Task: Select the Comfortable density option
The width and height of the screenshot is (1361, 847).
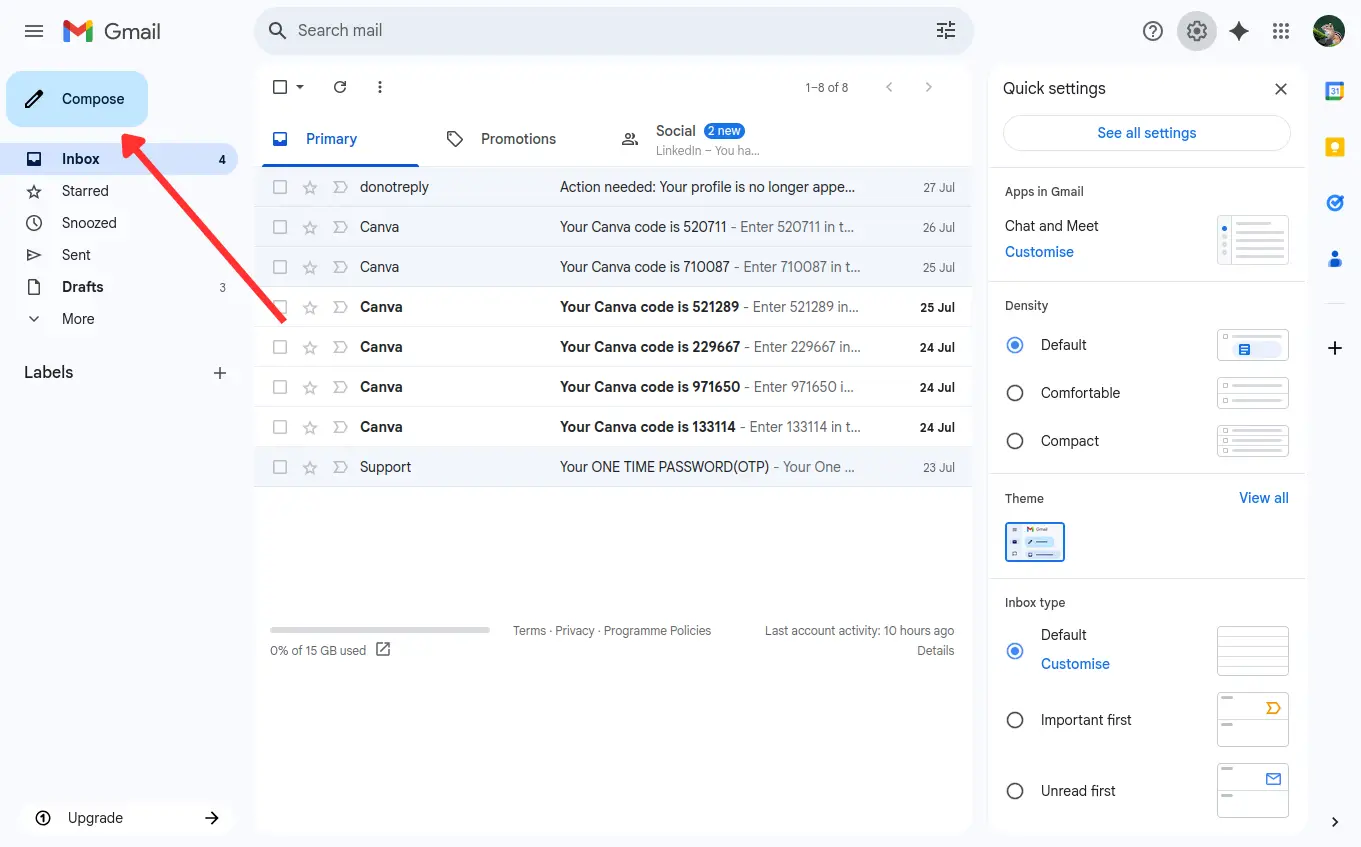Action: (x=1015, y=393)
